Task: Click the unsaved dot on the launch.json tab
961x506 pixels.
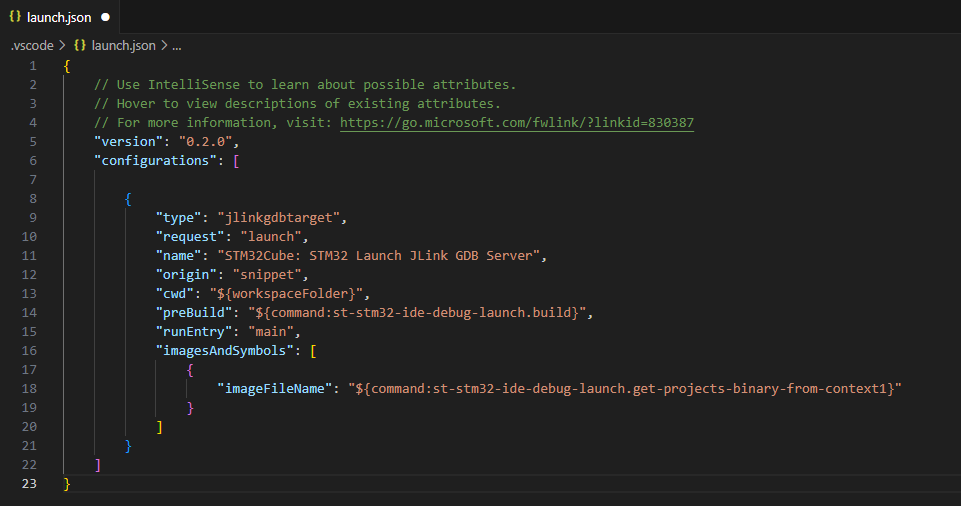Action: (x=105, y=17)
